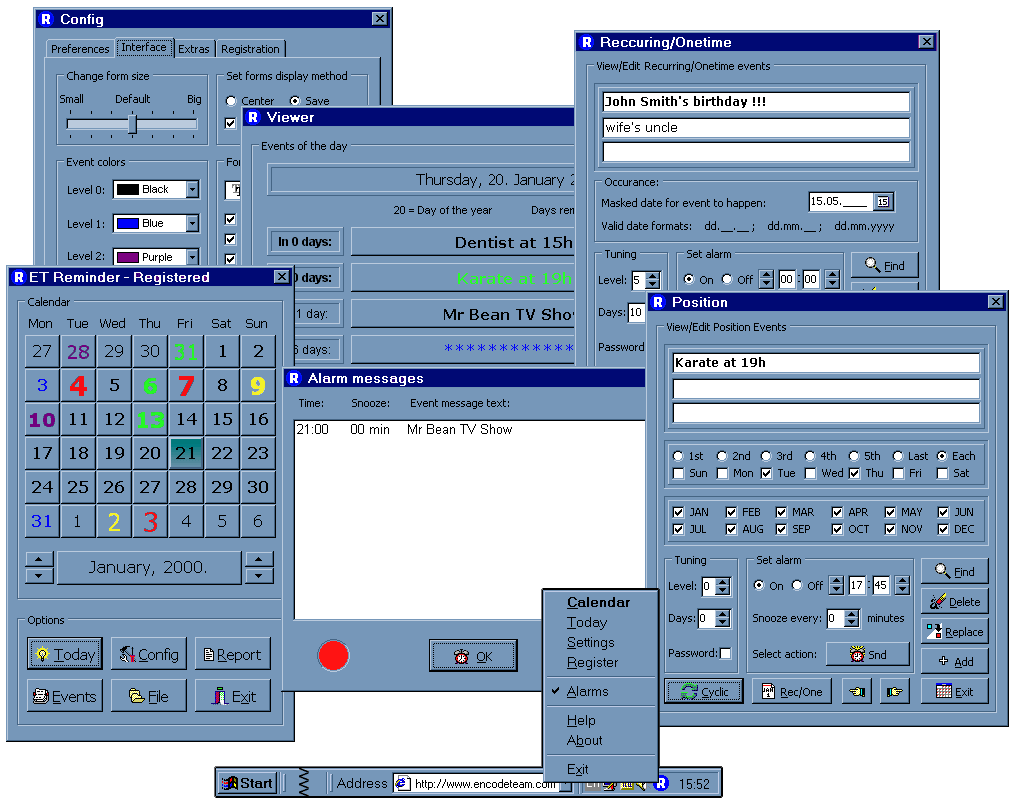The height and width of the screenshot is (800, 1010).
Task: Switch to the Extras tab in Config
Action: point(193,49)
